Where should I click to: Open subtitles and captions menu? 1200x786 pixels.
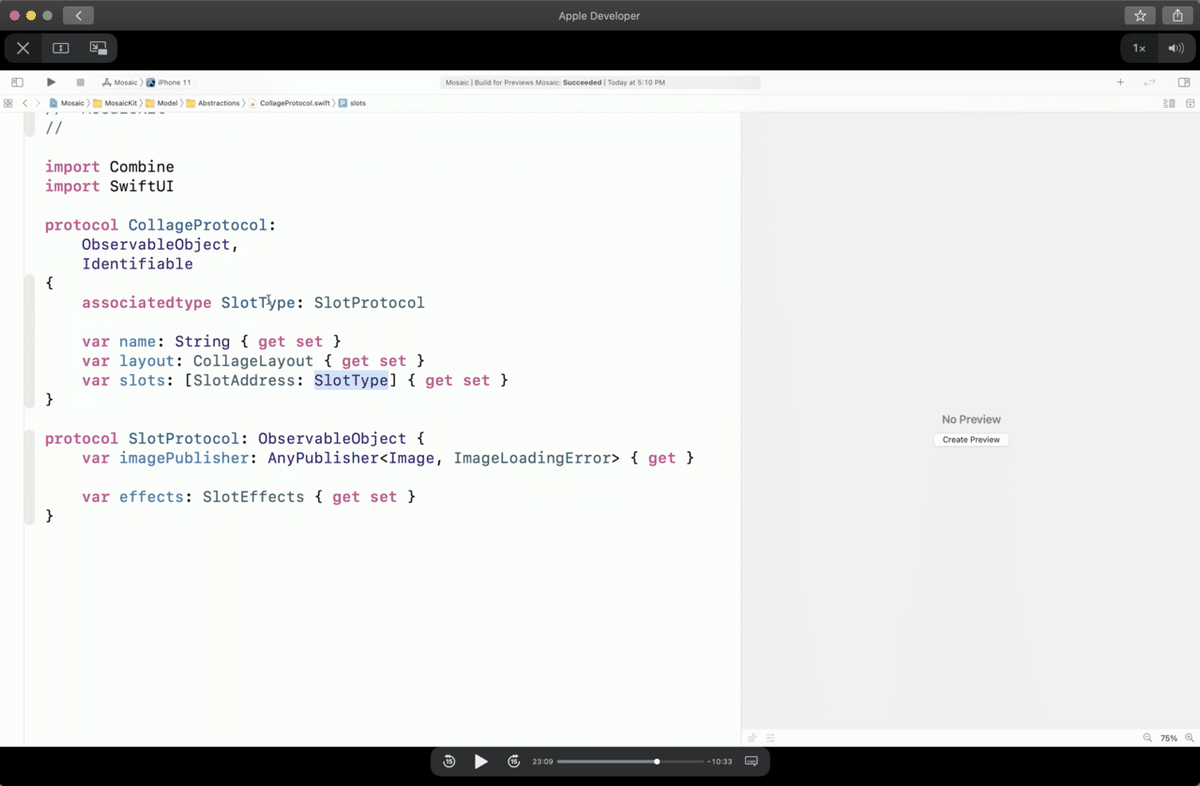[x=752, y=761]
